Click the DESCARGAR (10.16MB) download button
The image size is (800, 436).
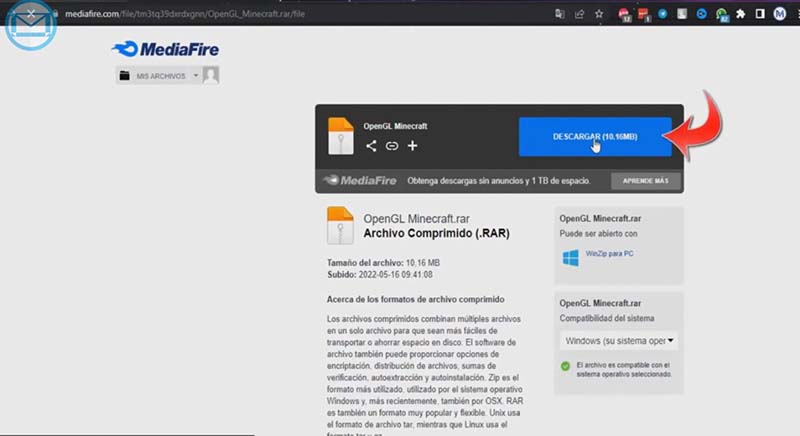point(595,137)
